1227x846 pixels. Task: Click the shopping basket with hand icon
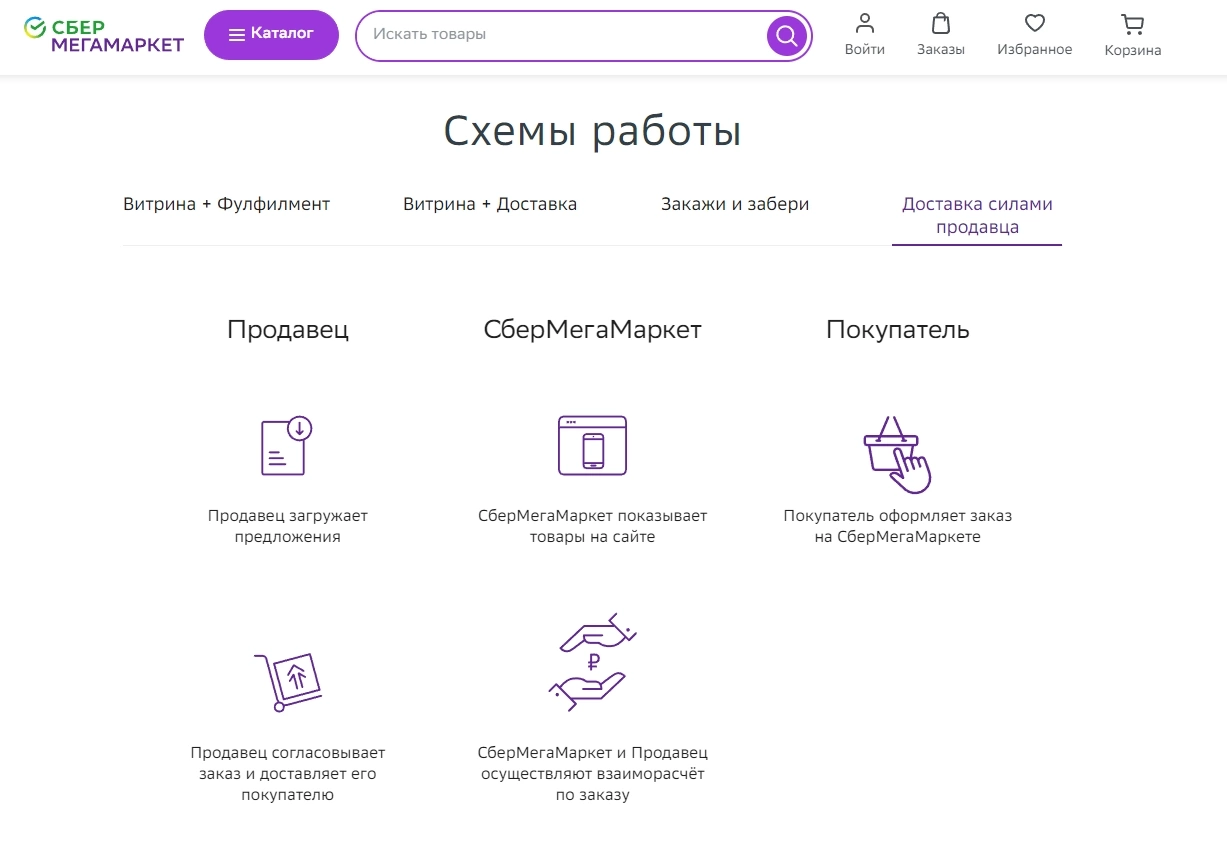click(x=897, y=454)
